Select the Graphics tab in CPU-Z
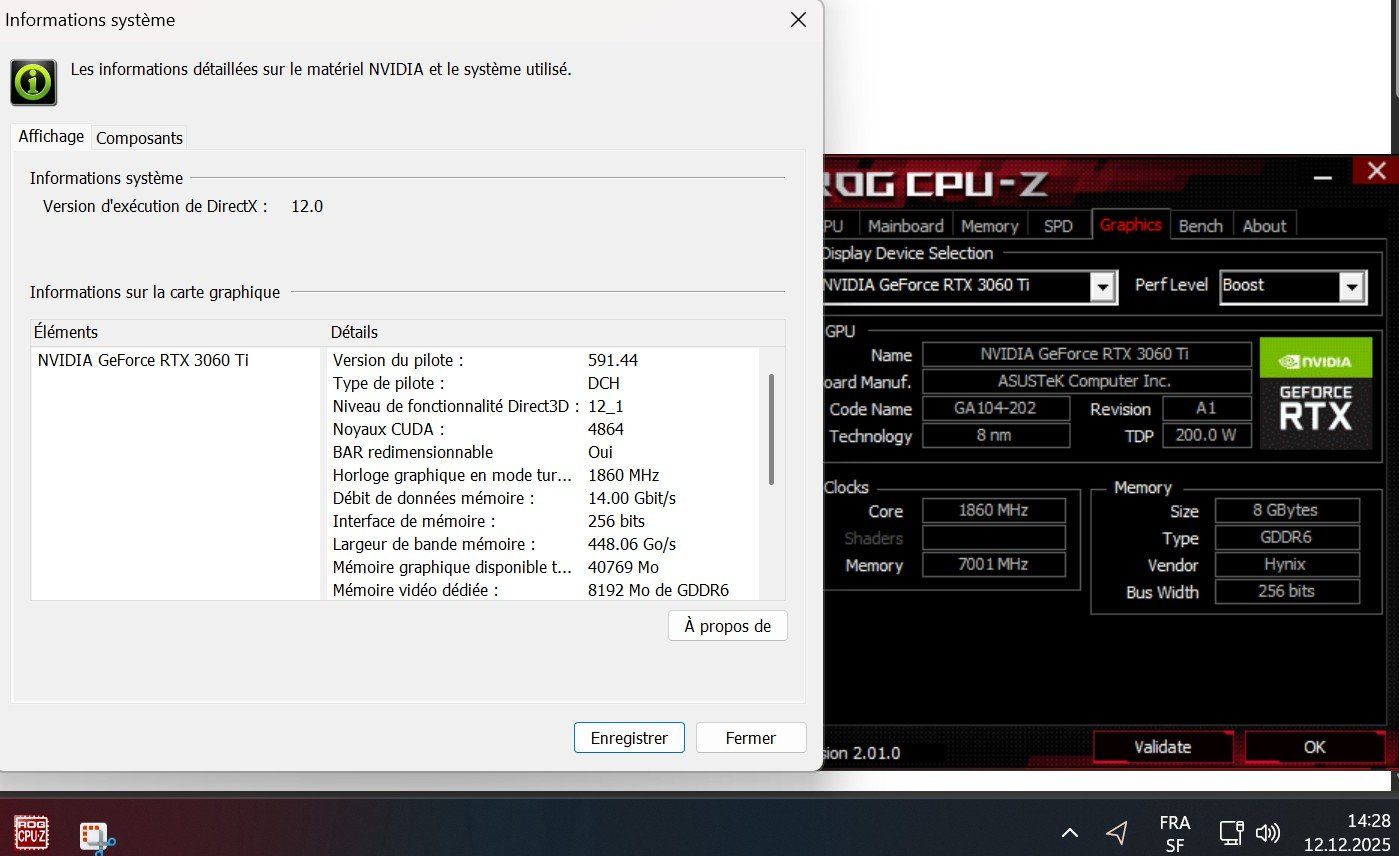This screenshot has width=1399, height=856. [x=1131, y=224]
